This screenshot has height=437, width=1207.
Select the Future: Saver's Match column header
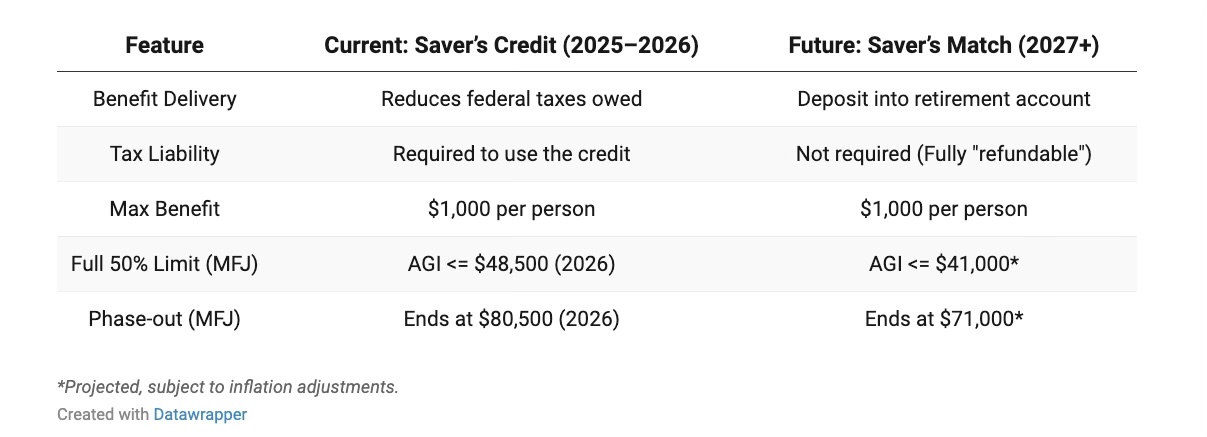(943, 46)
